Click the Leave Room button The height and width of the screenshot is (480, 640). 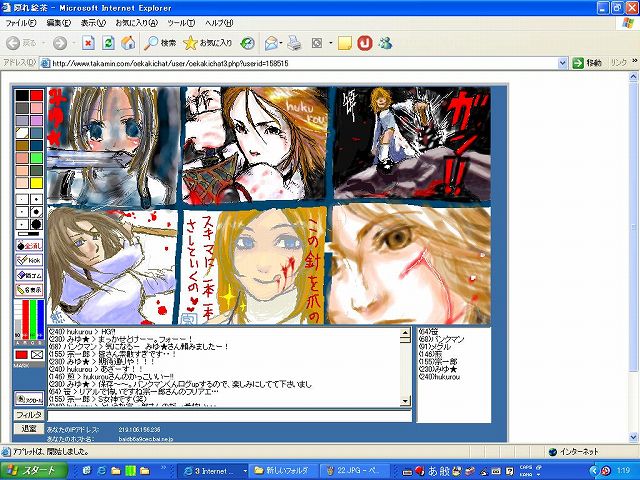click(x=29, y=428)
